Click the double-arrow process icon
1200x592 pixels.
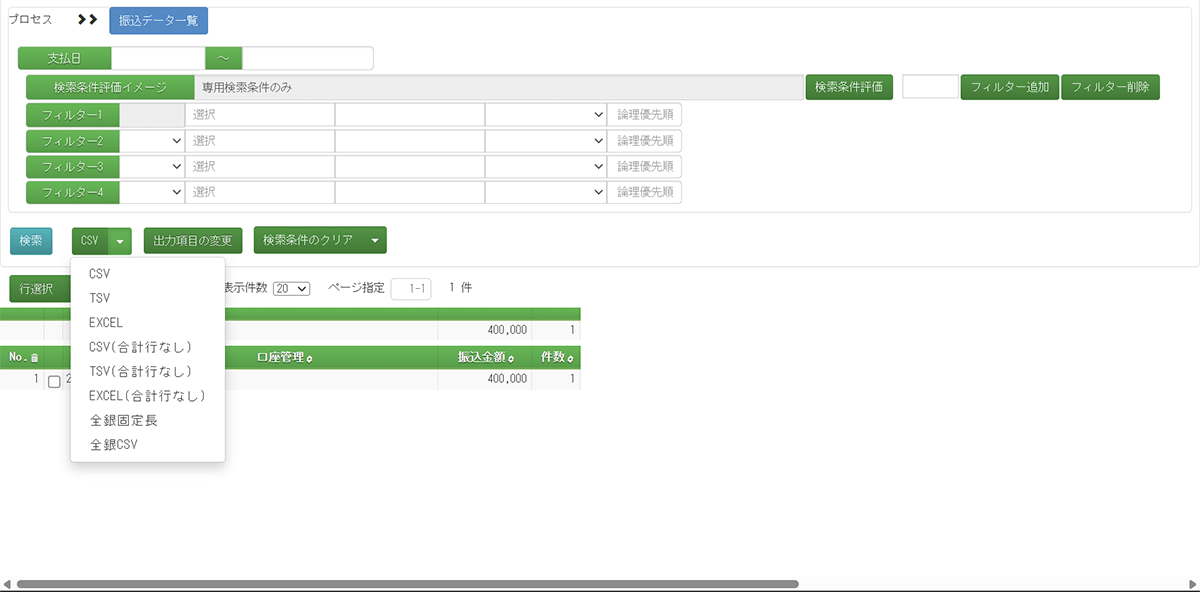click(x=87, y=20)
